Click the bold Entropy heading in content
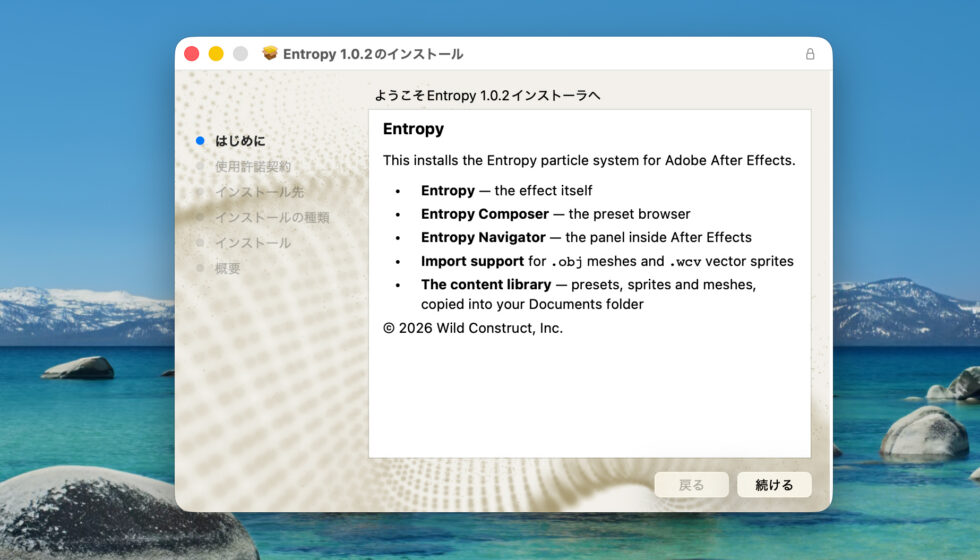Image resolution: width=980 pixels, height=560 pixels. (413, 129)
